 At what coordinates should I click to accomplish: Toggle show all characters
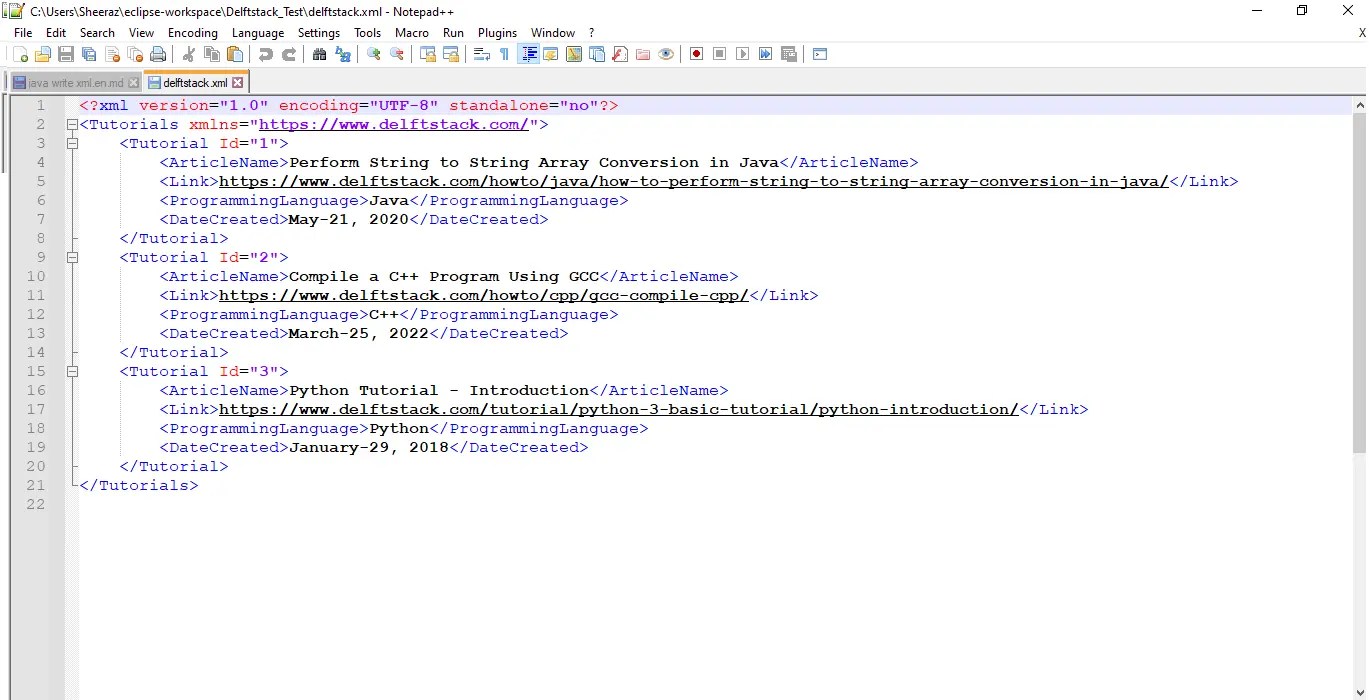click(505, 54)
